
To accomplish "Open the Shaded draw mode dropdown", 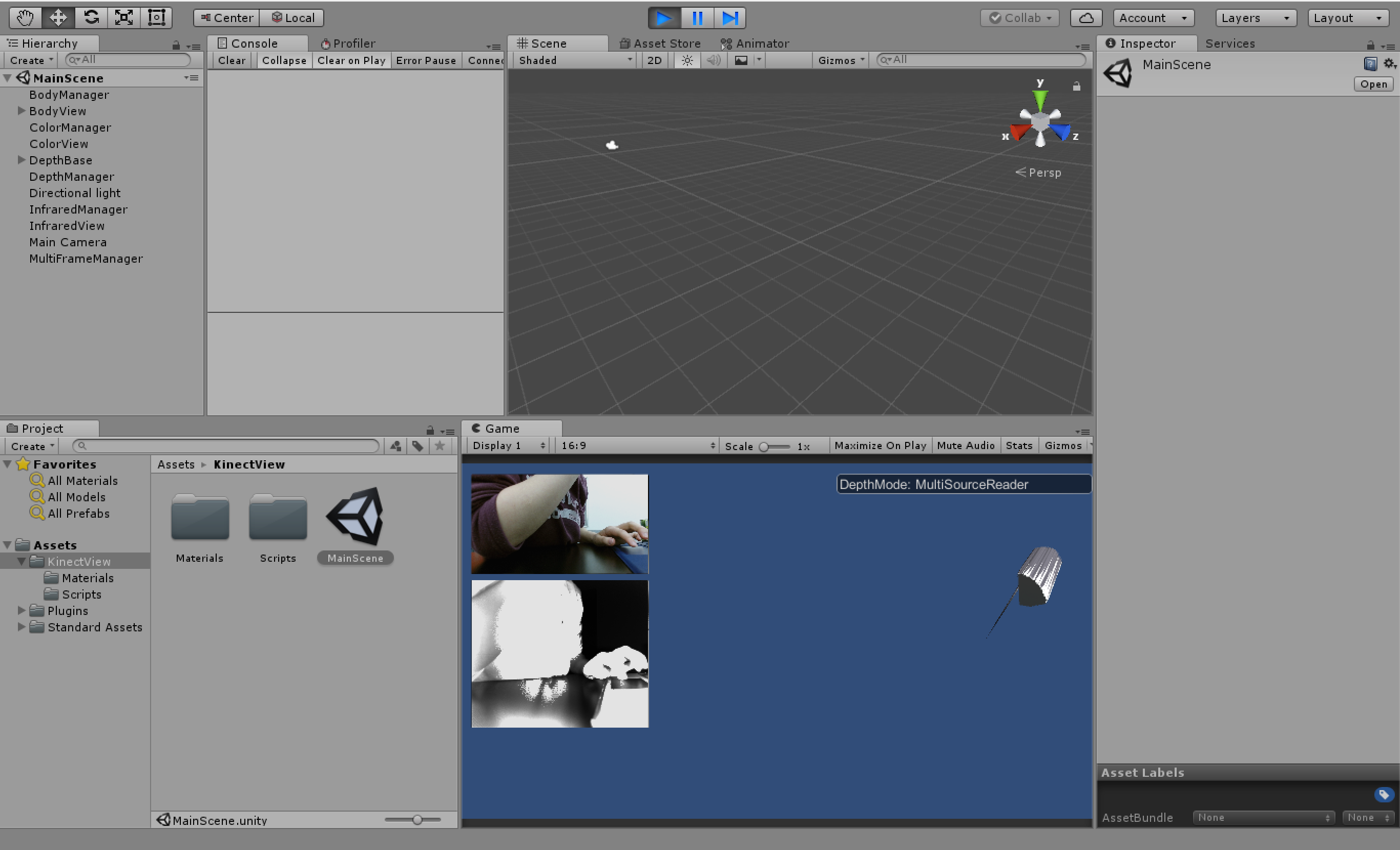I will (x=573, y=60).
